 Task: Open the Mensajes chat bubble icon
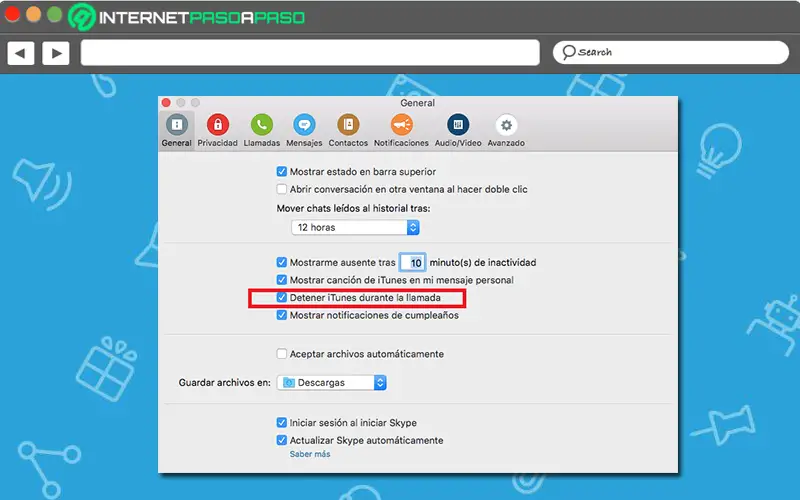pos(304,125)
